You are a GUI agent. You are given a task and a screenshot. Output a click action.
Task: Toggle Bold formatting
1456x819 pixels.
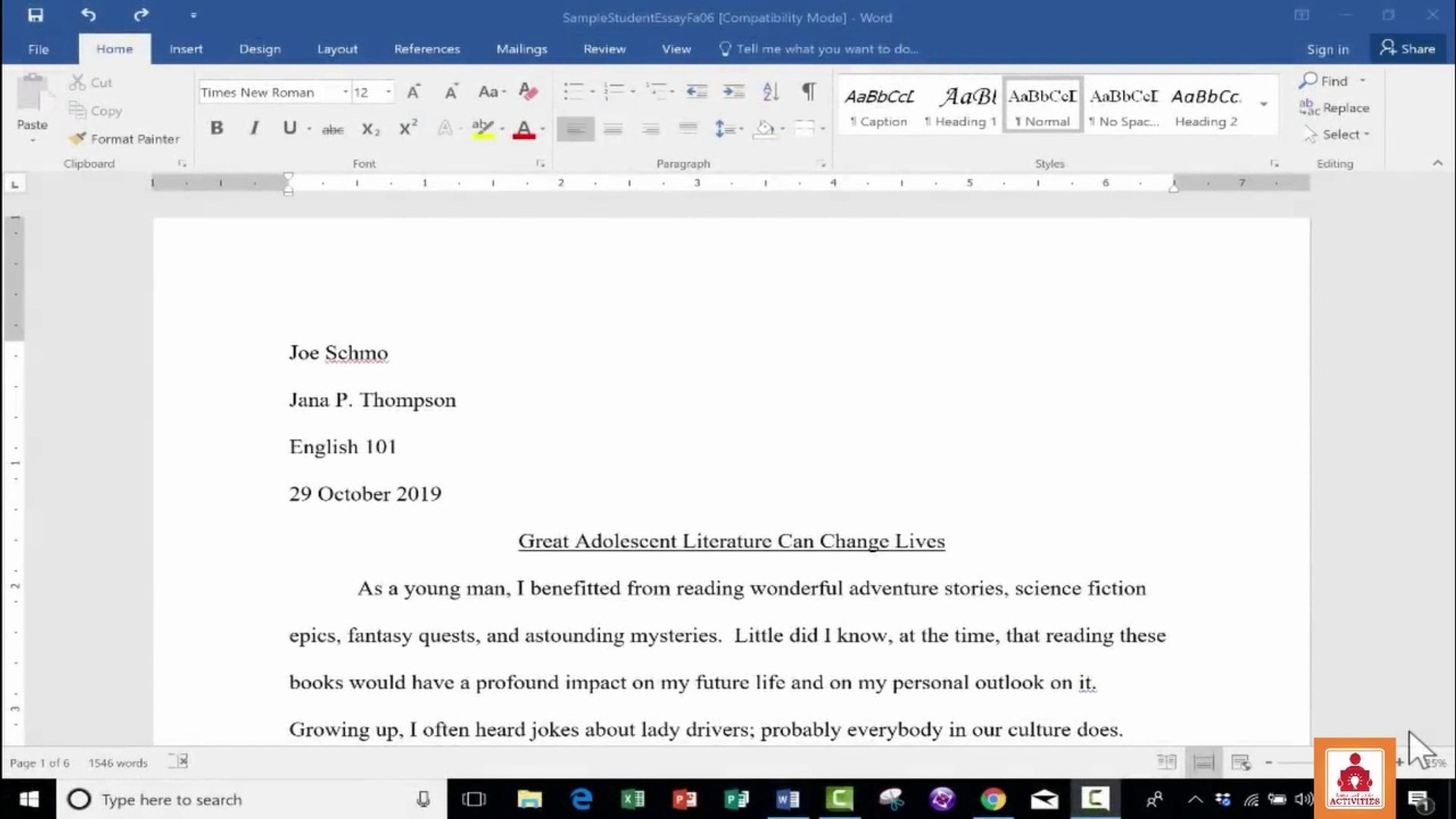tap(217, 128)
